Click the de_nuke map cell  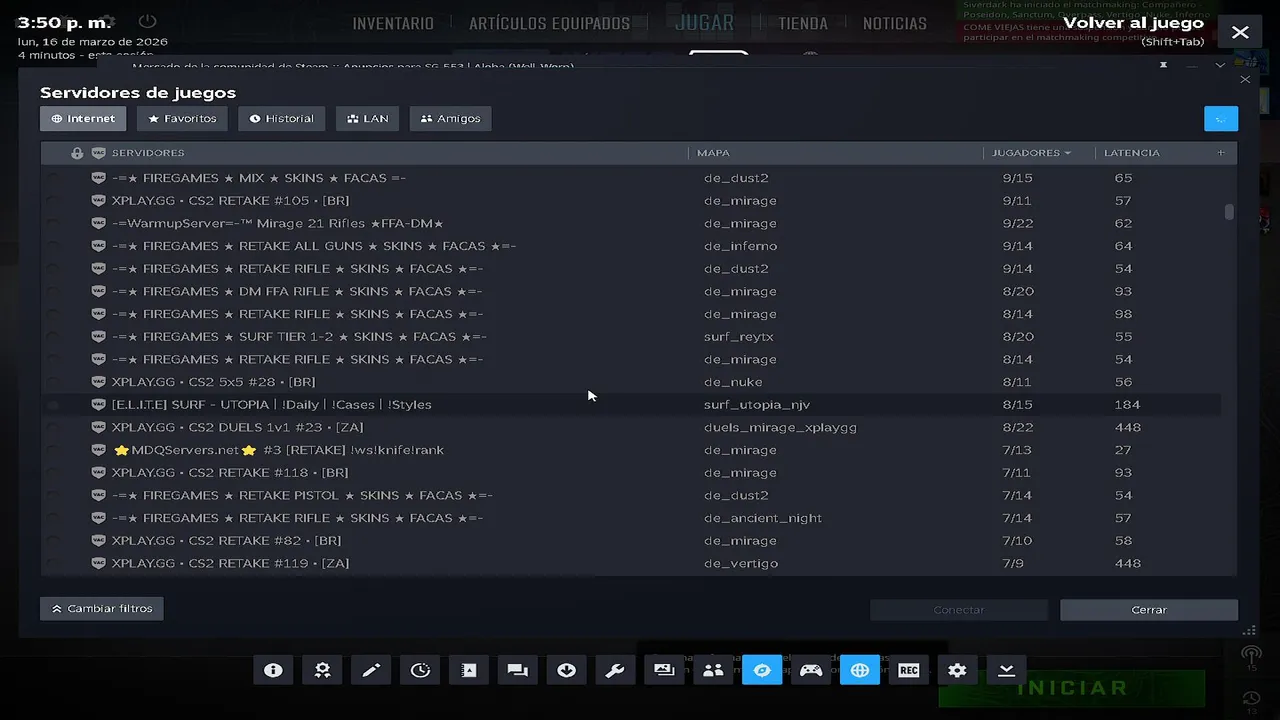(733, 382)
